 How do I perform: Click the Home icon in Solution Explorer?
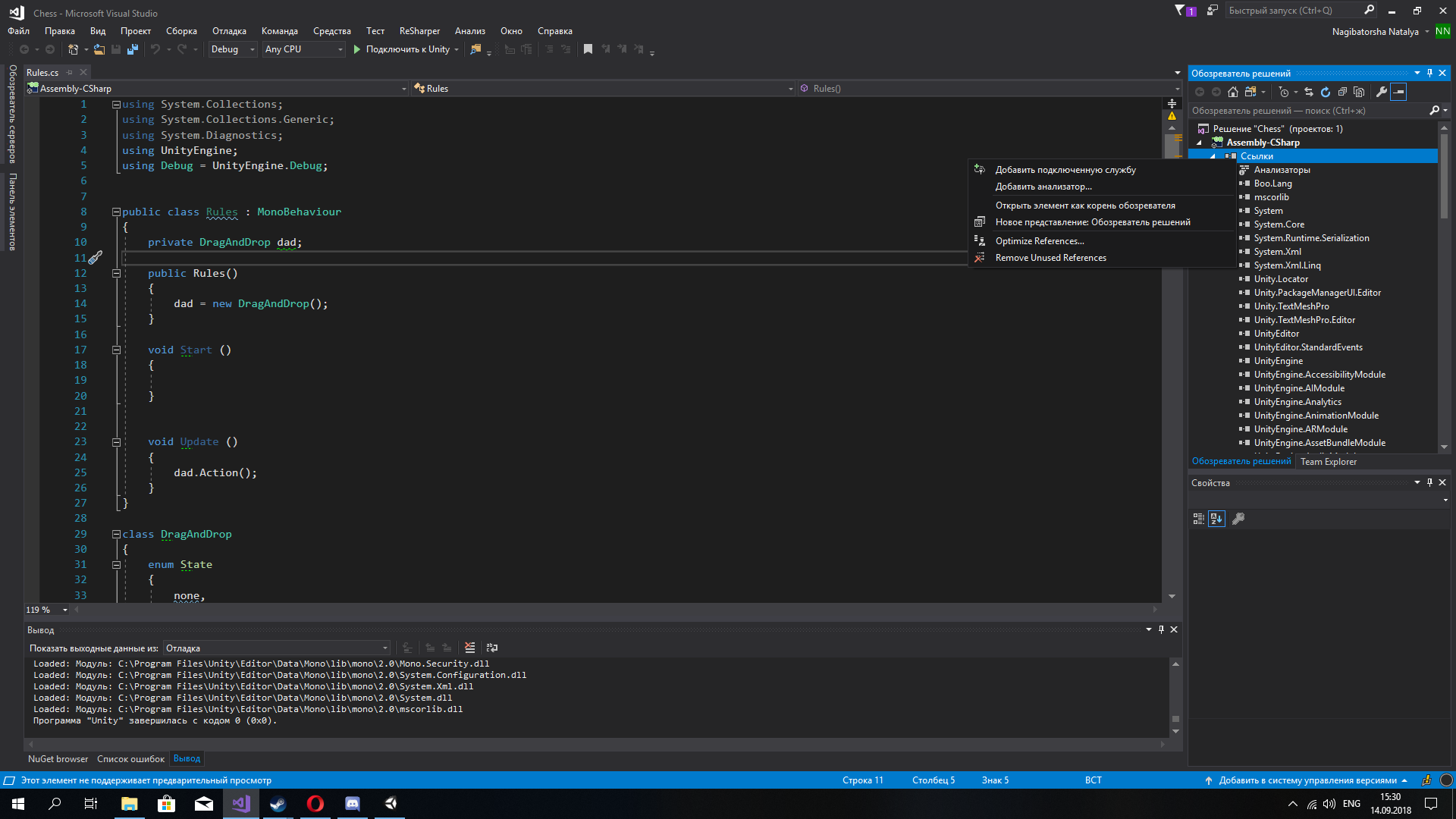pyautogui.click(x=1233, y=92)
